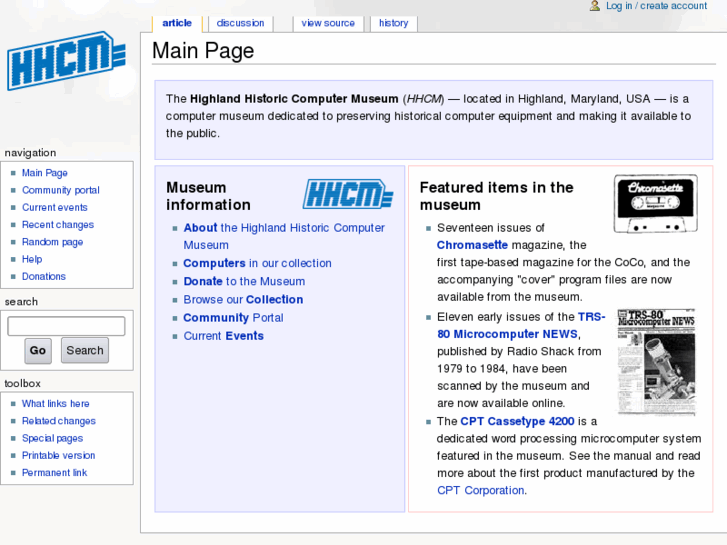Viewport: 727px width, 545px height.
Task: Open Permanent link in toolbox
Action: [55, 472]
